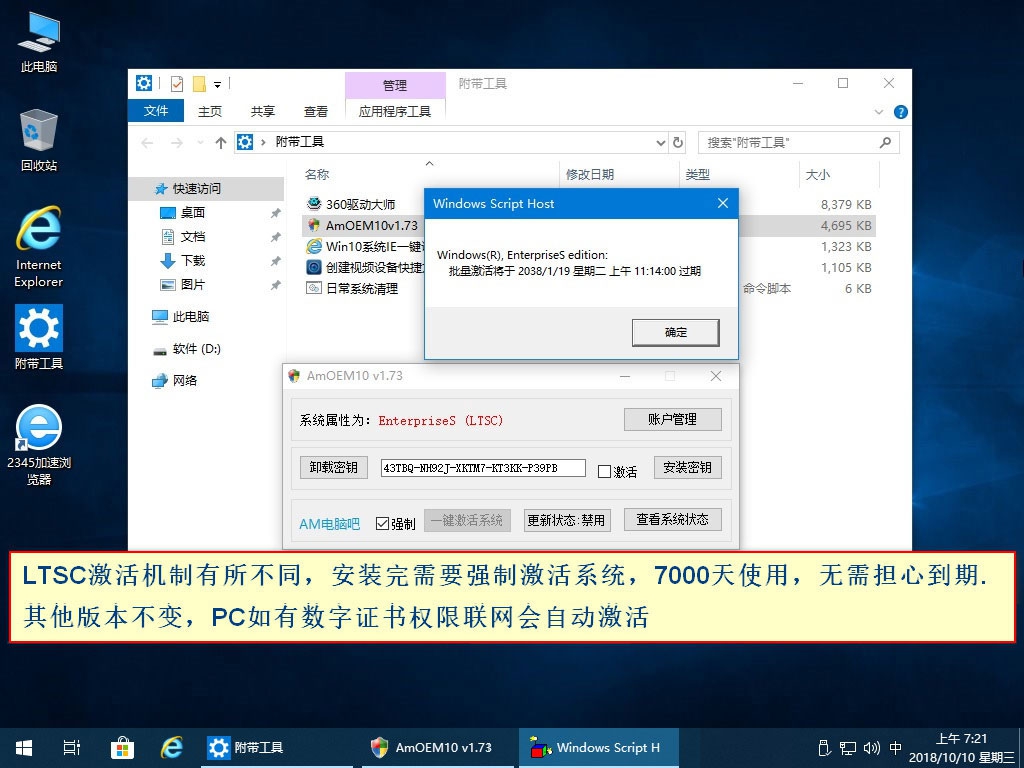Select 文档 in navigation pane
The image size is (1024, 768).
pos(193,236)
